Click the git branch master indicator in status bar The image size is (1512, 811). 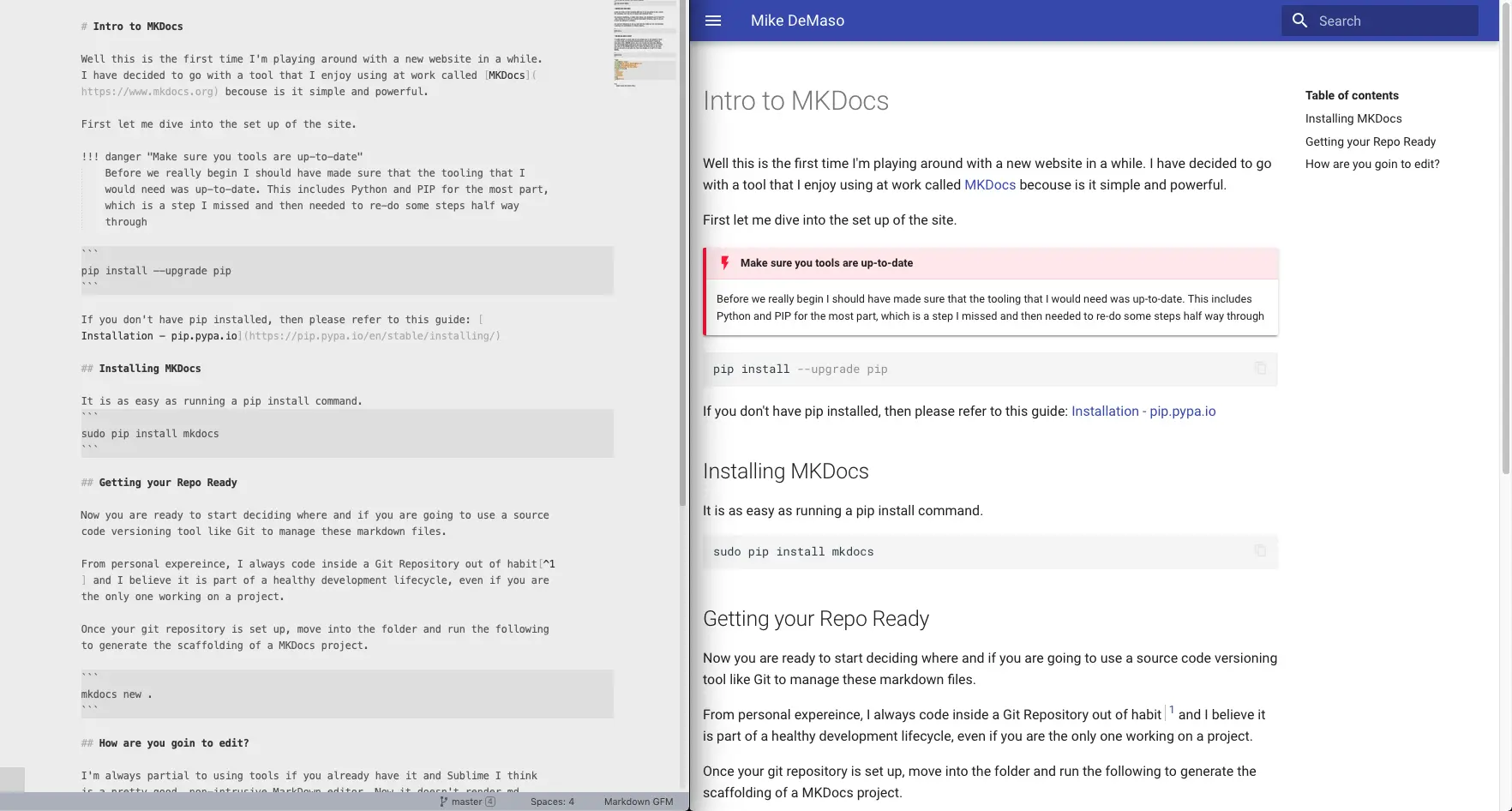tap(467, 802)
